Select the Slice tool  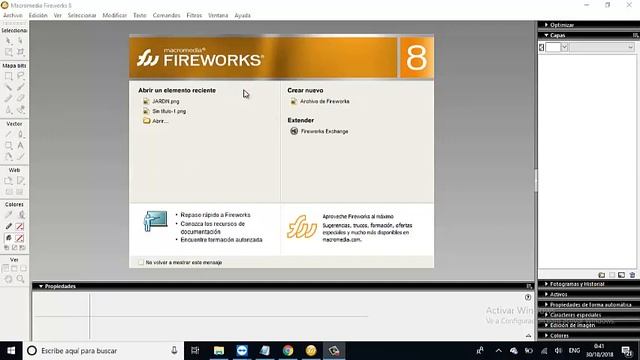pos(20,181)
